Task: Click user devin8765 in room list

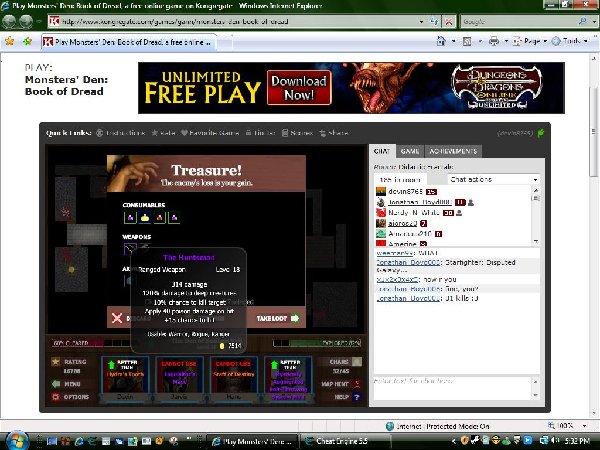Action: 405,191
